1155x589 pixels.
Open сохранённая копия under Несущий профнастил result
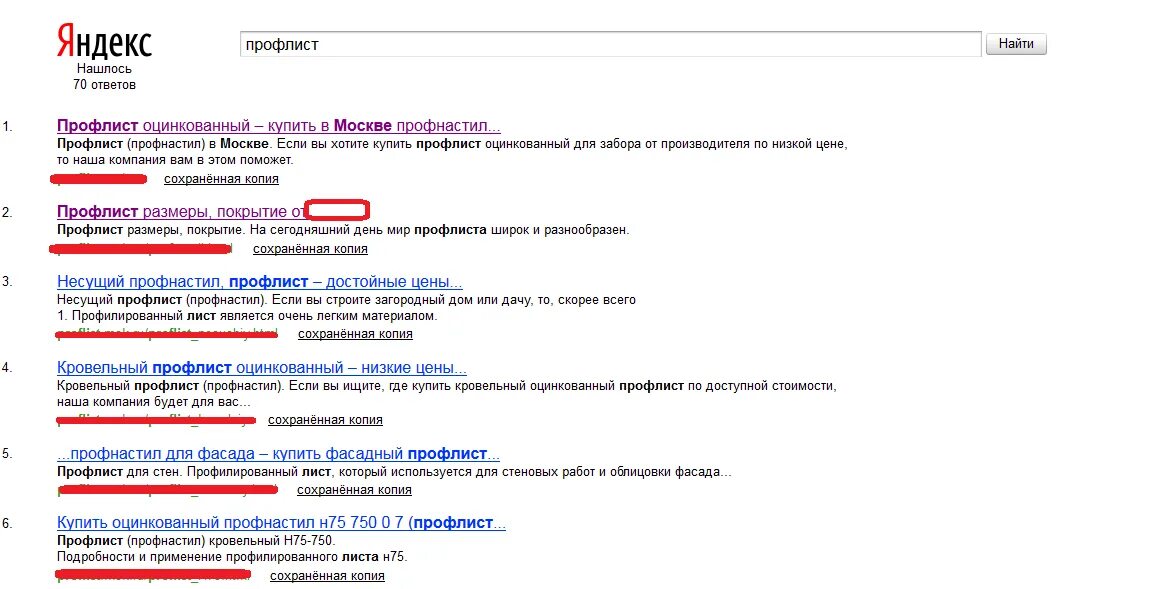(x=355, y=334)
